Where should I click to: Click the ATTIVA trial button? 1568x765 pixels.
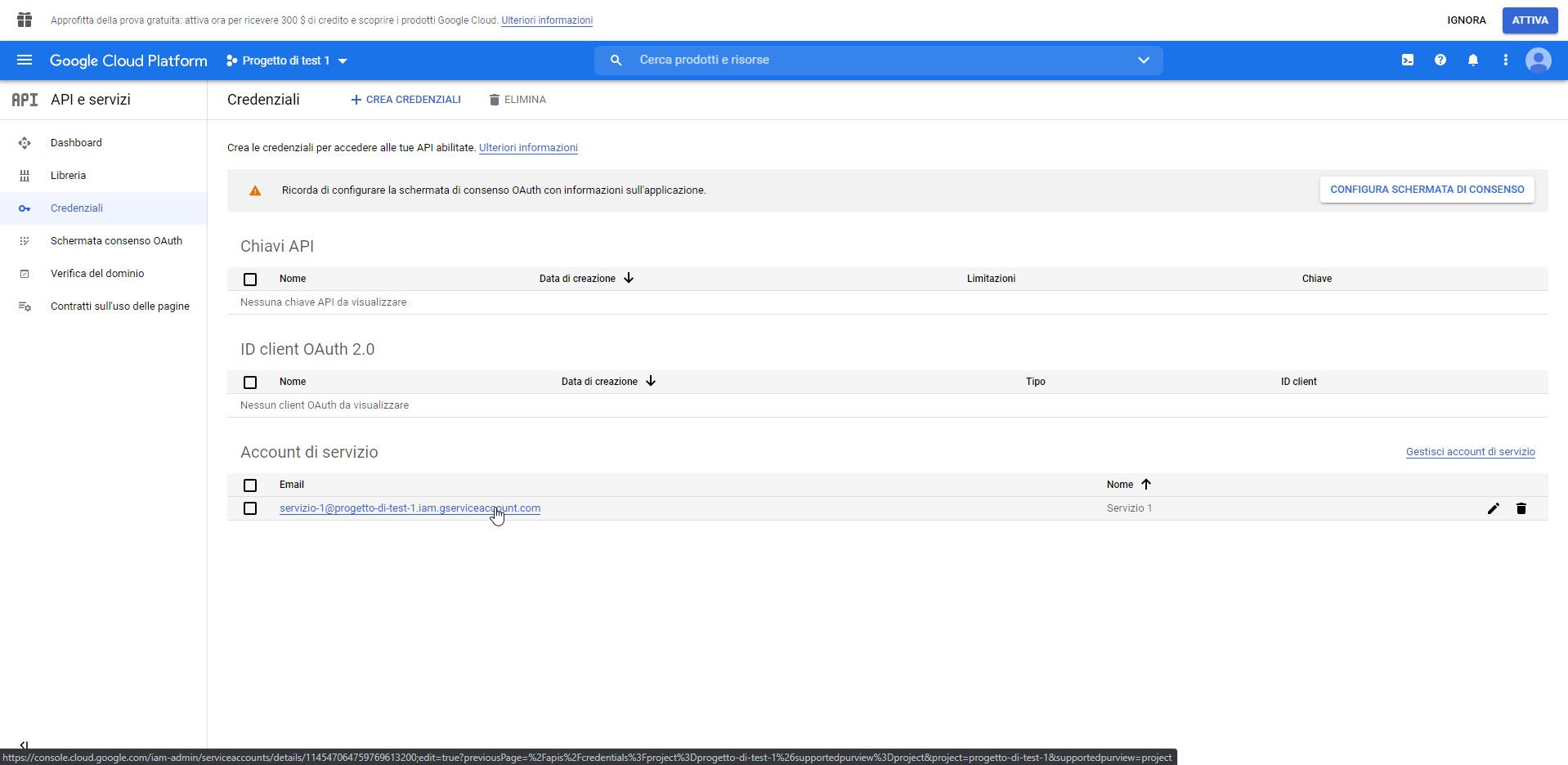pos(1530,20)
